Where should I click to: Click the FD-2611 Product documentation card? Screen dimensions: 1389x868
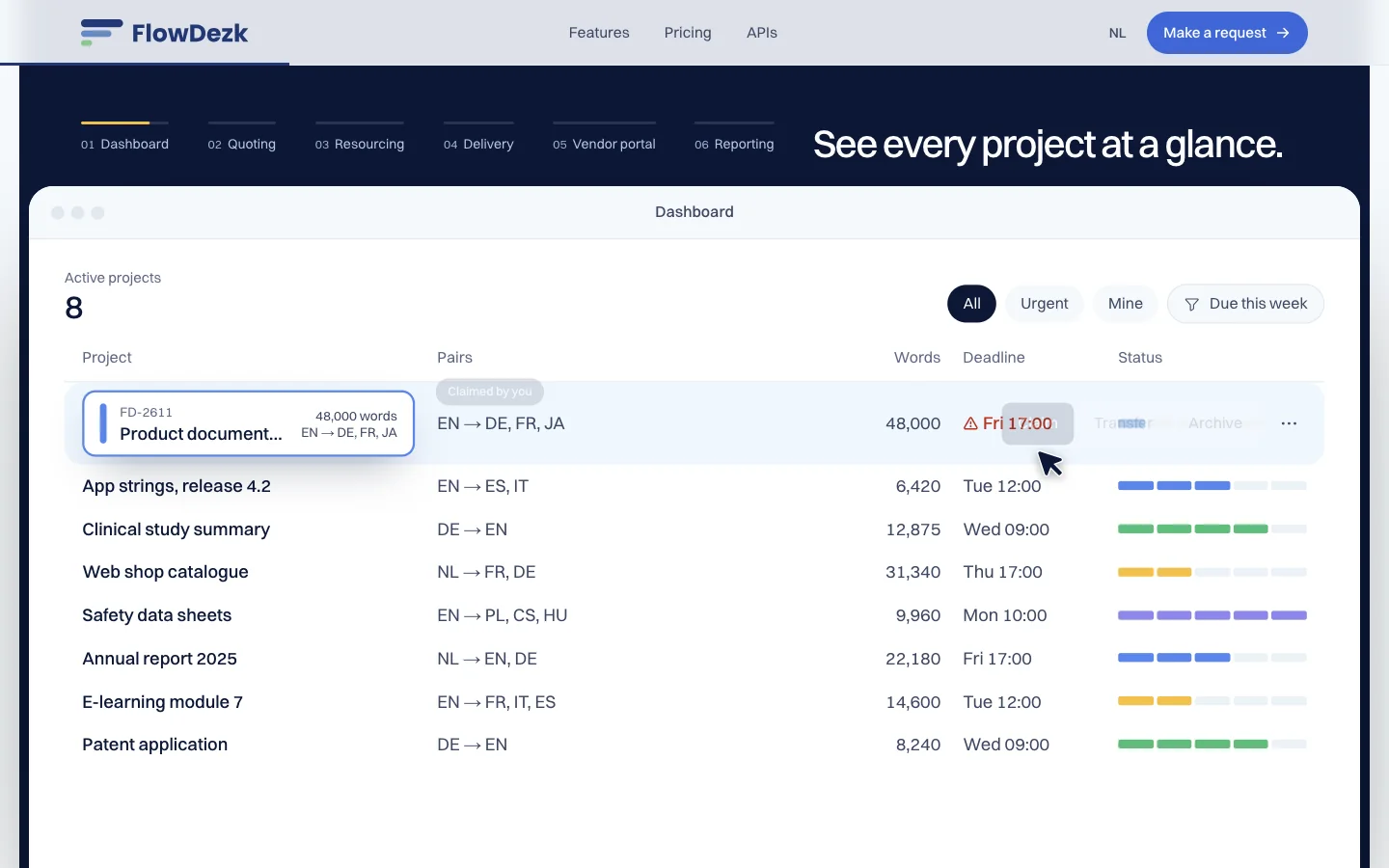click(x=249, y=423)
